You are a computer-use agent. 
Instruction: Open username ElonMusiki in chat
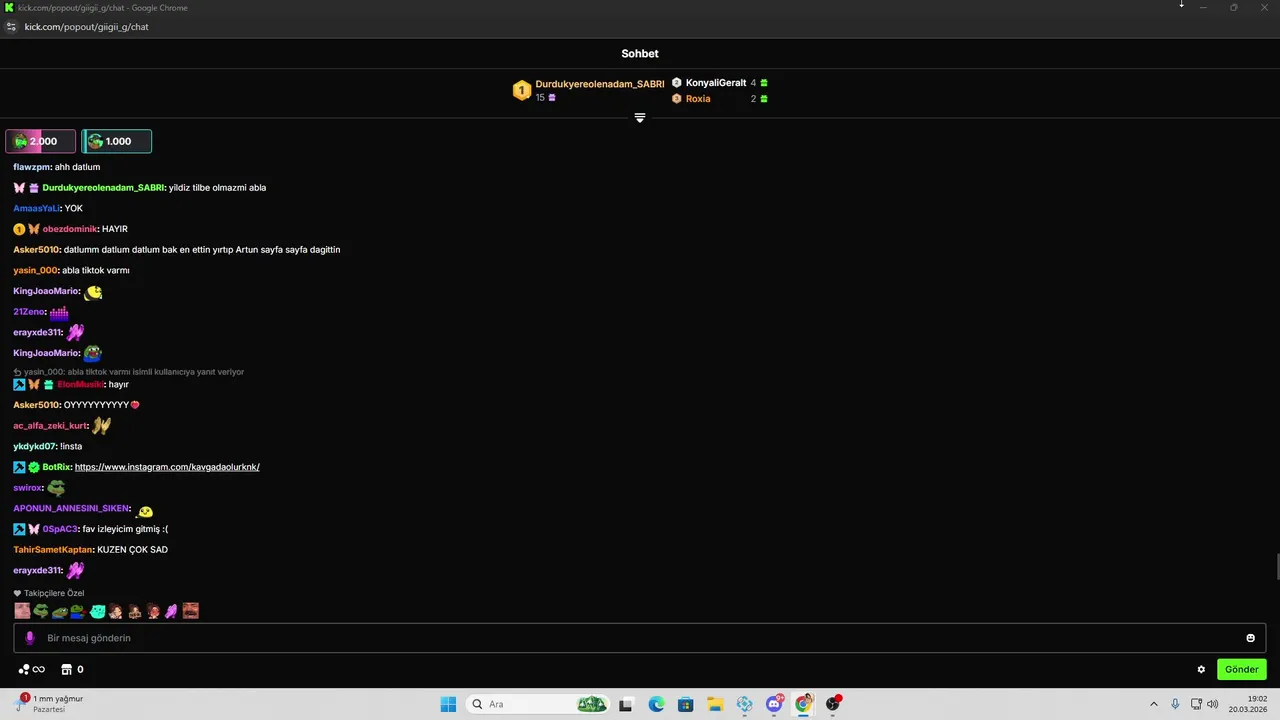tap(80, 385)
